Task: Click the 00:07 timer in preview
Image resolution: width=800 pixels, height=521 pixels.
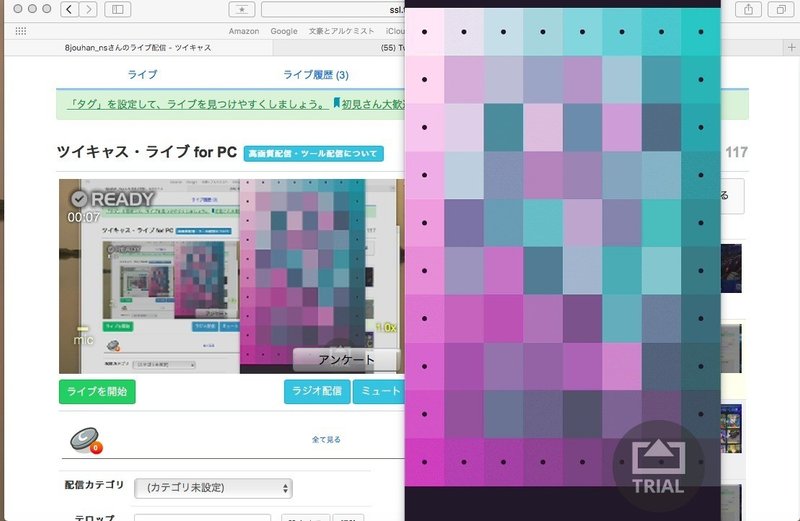Action: point(84,217)
